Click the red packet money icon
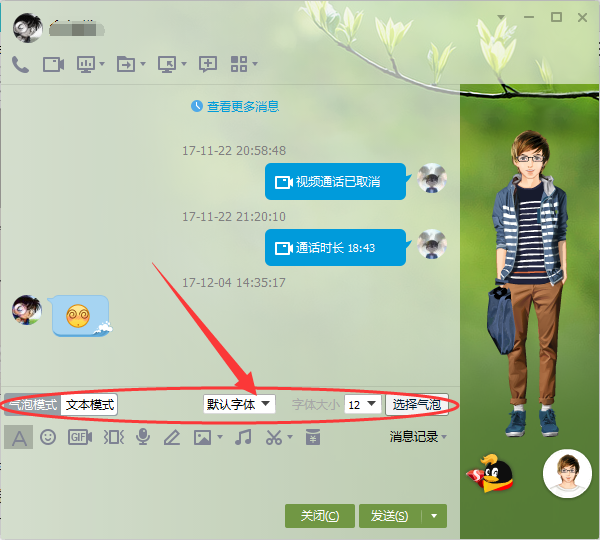The image size is (600, 540). tap(313, 437)
